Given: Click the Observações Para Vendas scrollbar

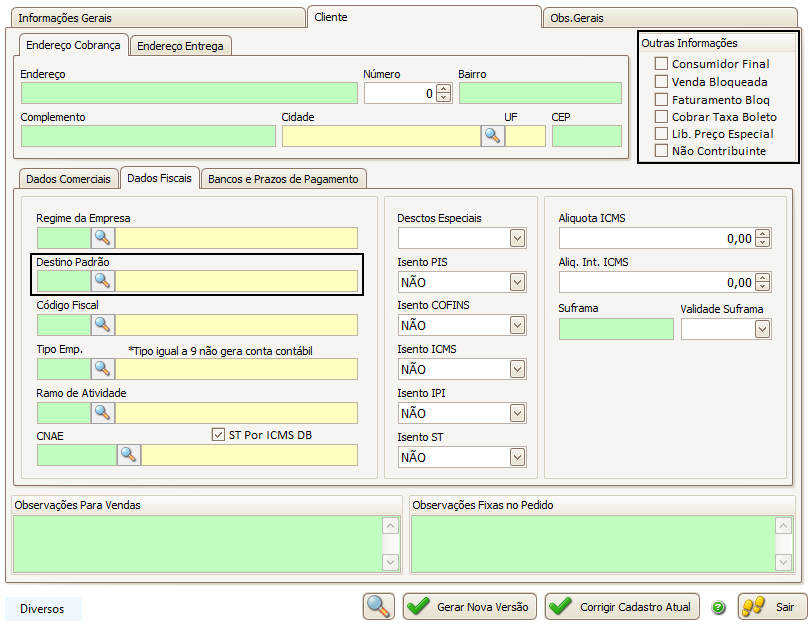Looking at the screenshot, I should click(389, 545).
